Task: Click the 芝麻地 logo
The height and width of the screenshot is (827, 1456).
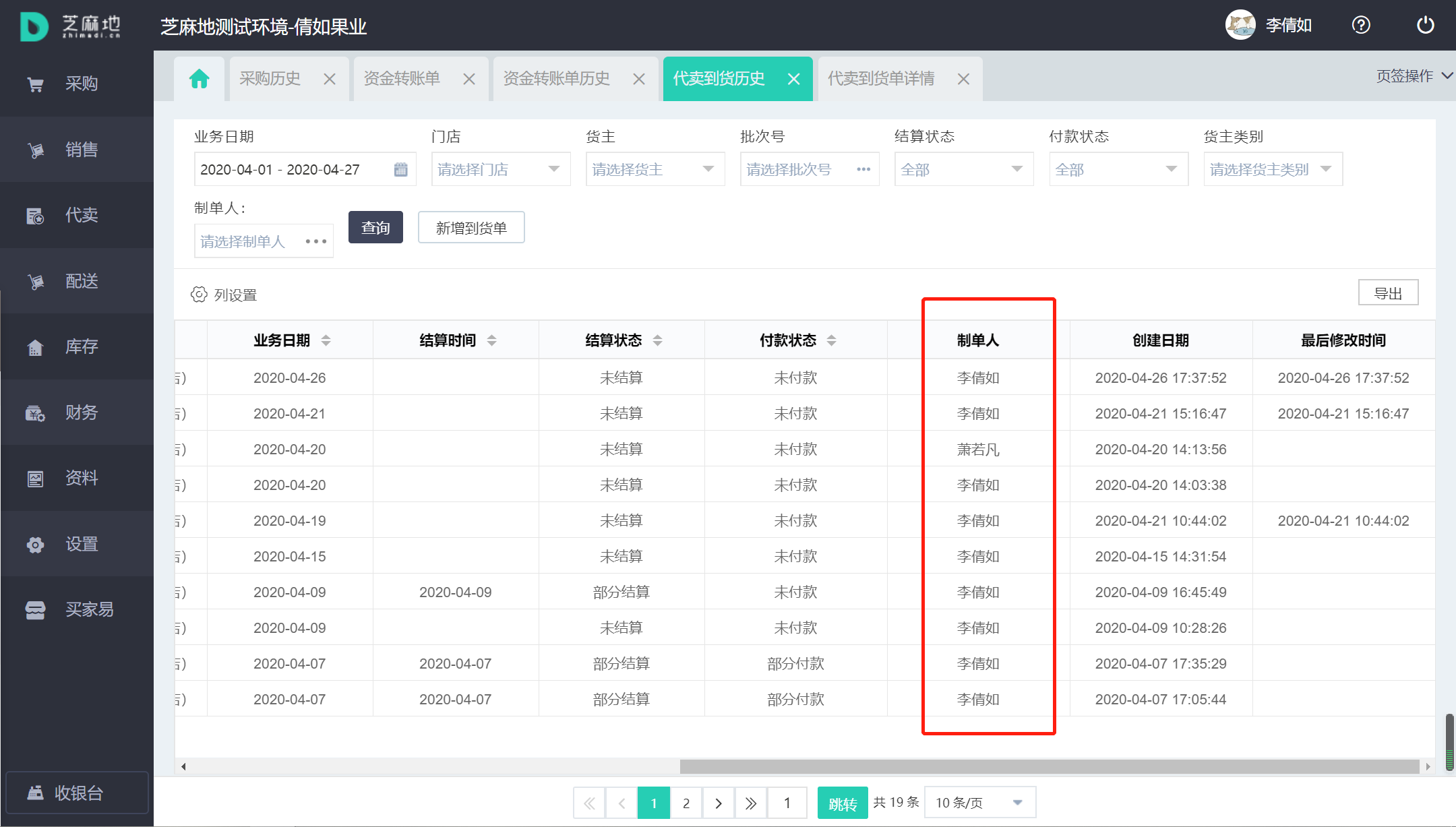Action: tap(70, 26)
